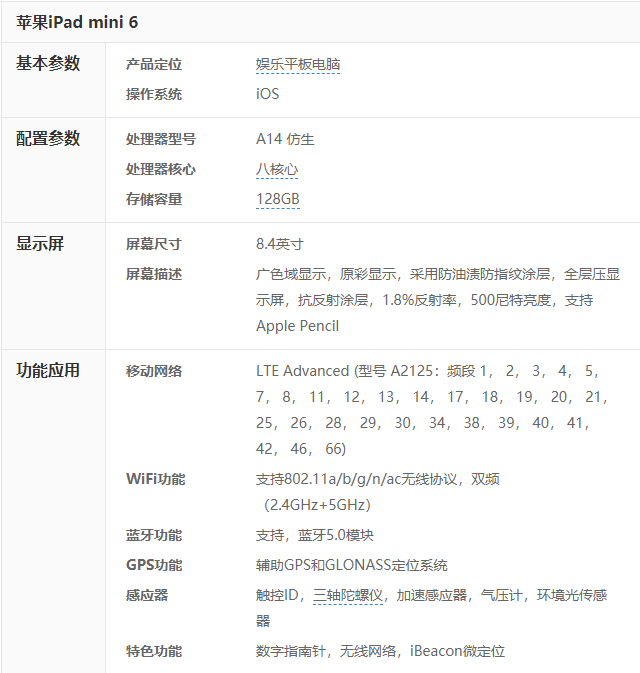640x673 pixels.
Task: Click the 感应器 row label
Action: point(147,595)
